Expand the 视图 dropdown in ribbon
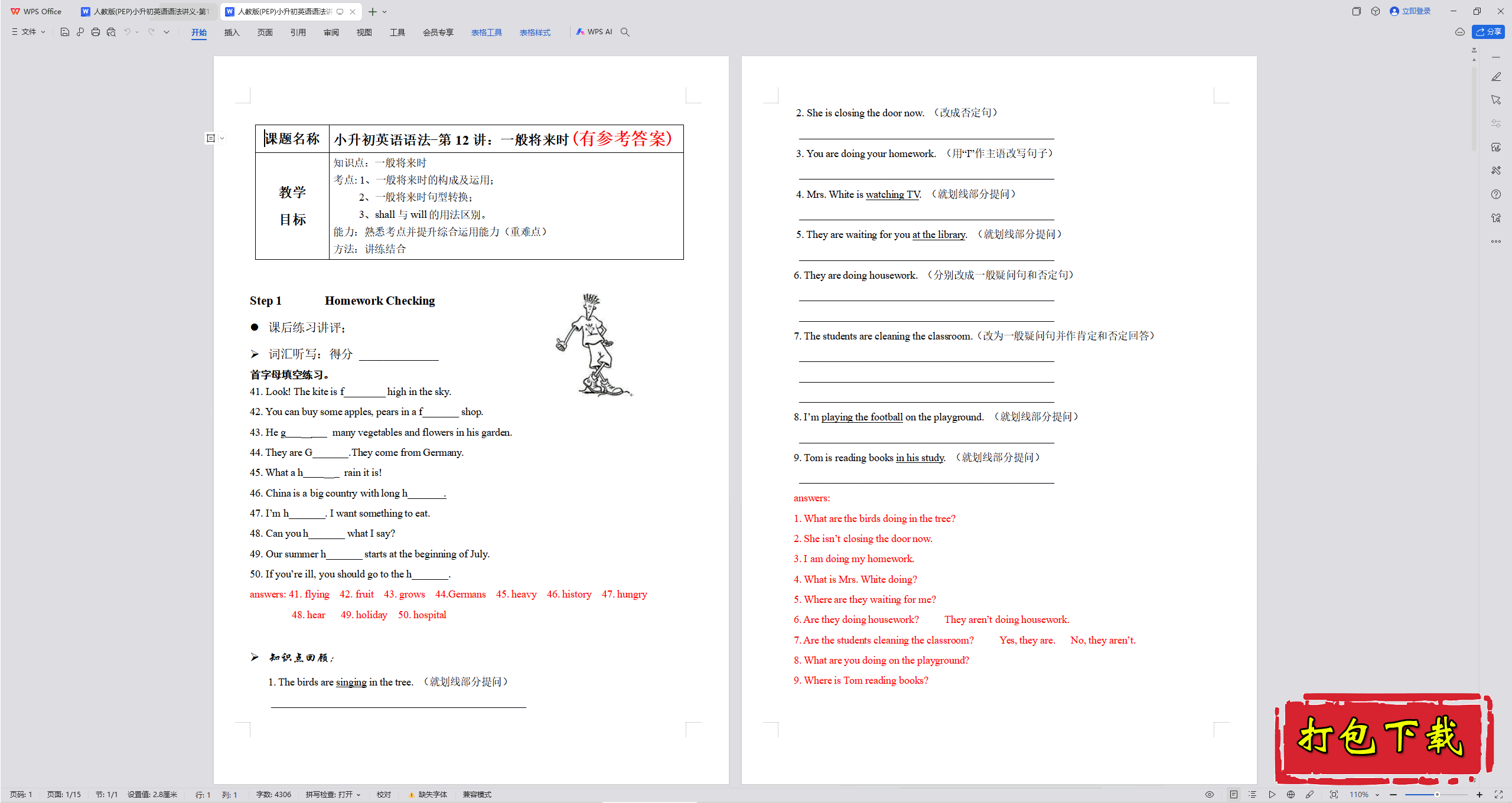 click(x=362, y=32)
